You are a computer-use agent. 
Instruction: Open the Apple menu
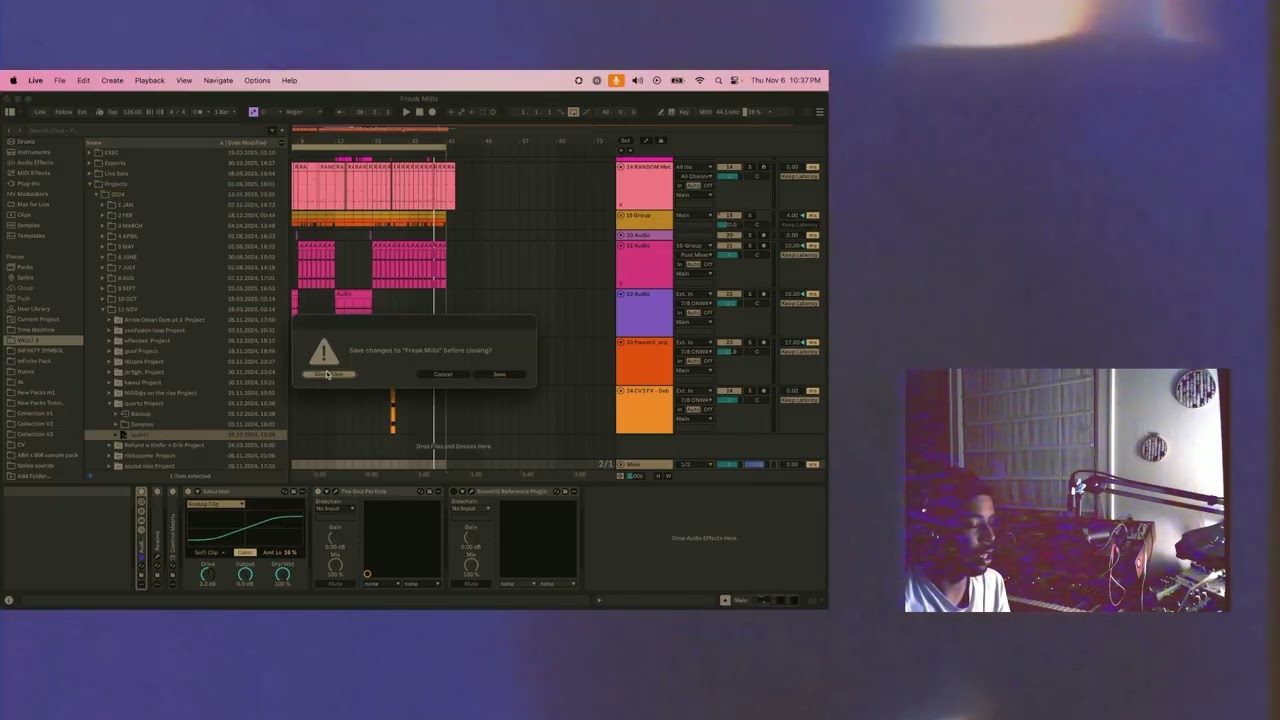[x=13, y=80]
